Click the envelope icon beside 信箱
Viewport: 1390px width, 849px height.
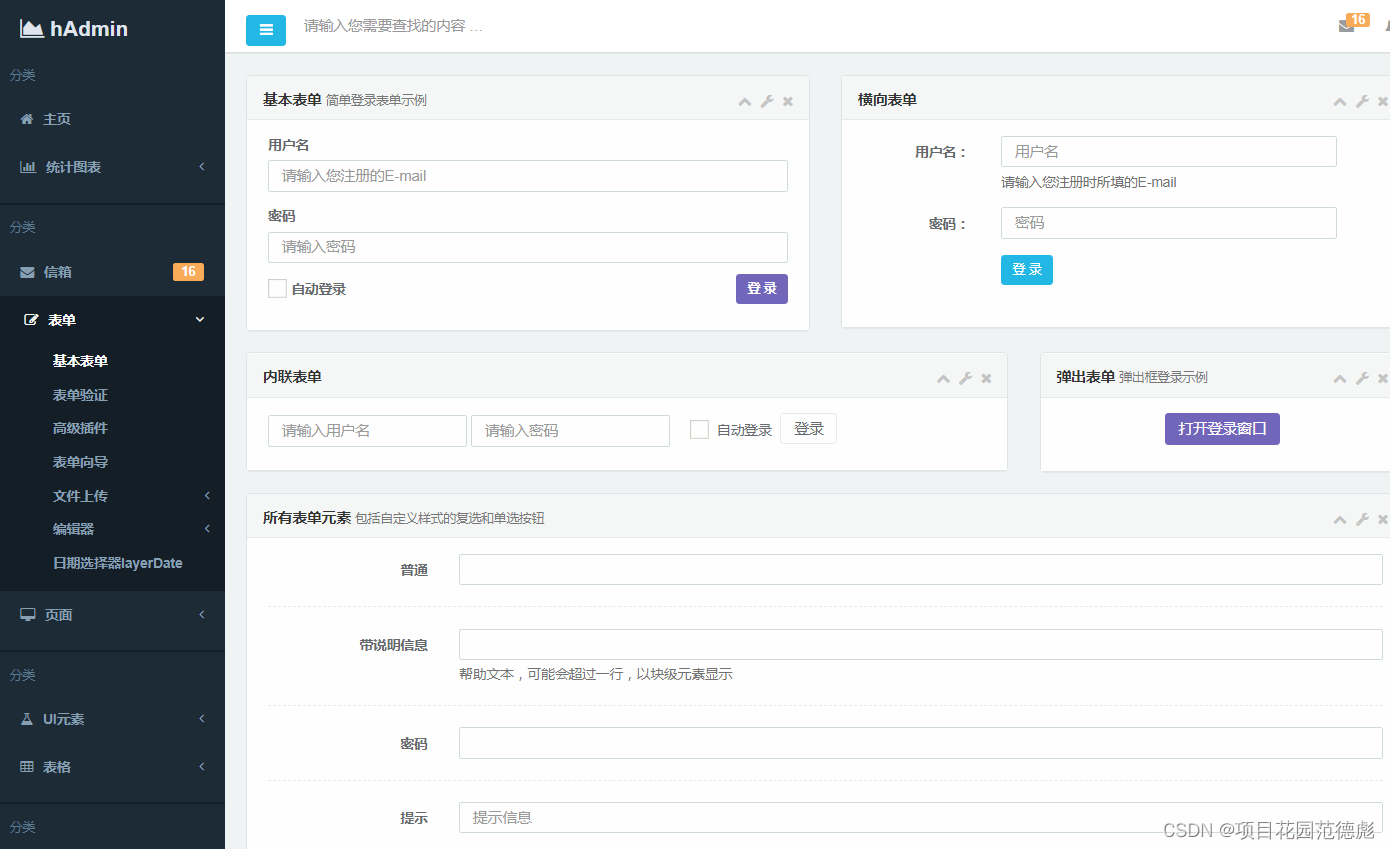(x=28, y=272)
